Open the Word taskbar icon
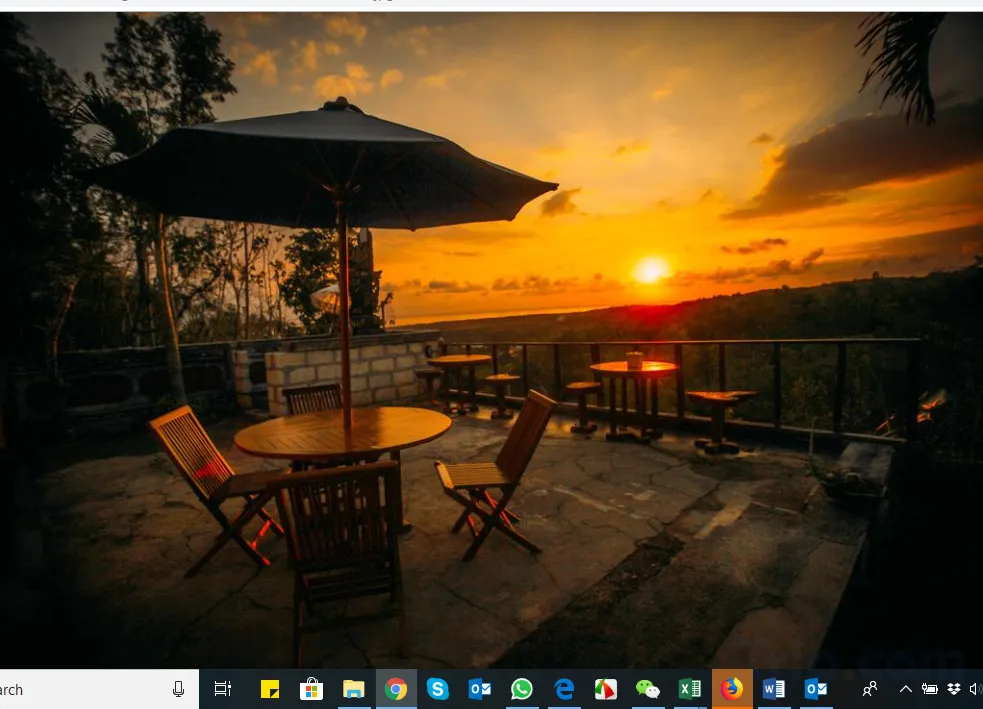983x709 pixels. (x=774, y=689)
